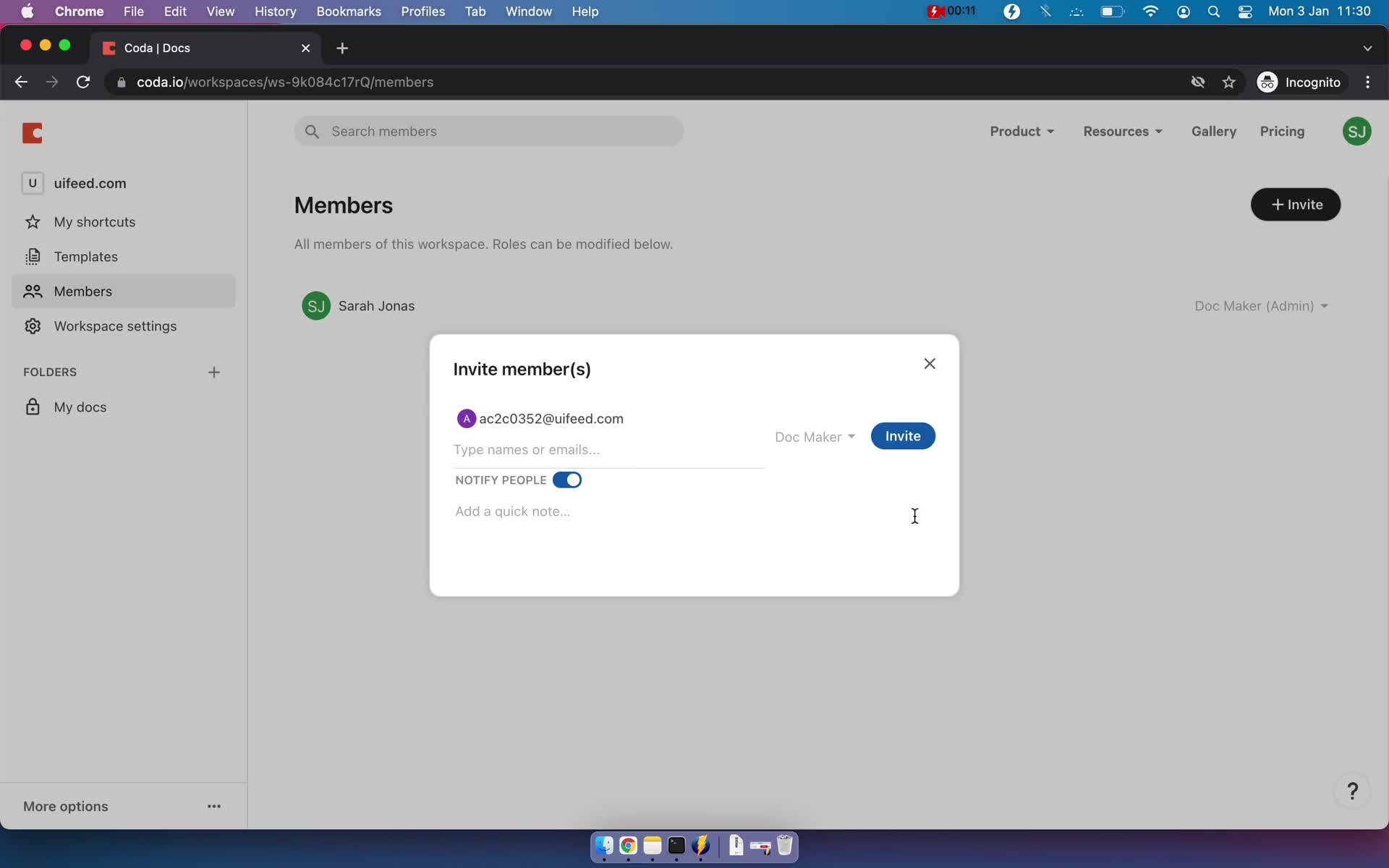
Task: Click the search members magnifier icon
Action: tap(312, 131)
